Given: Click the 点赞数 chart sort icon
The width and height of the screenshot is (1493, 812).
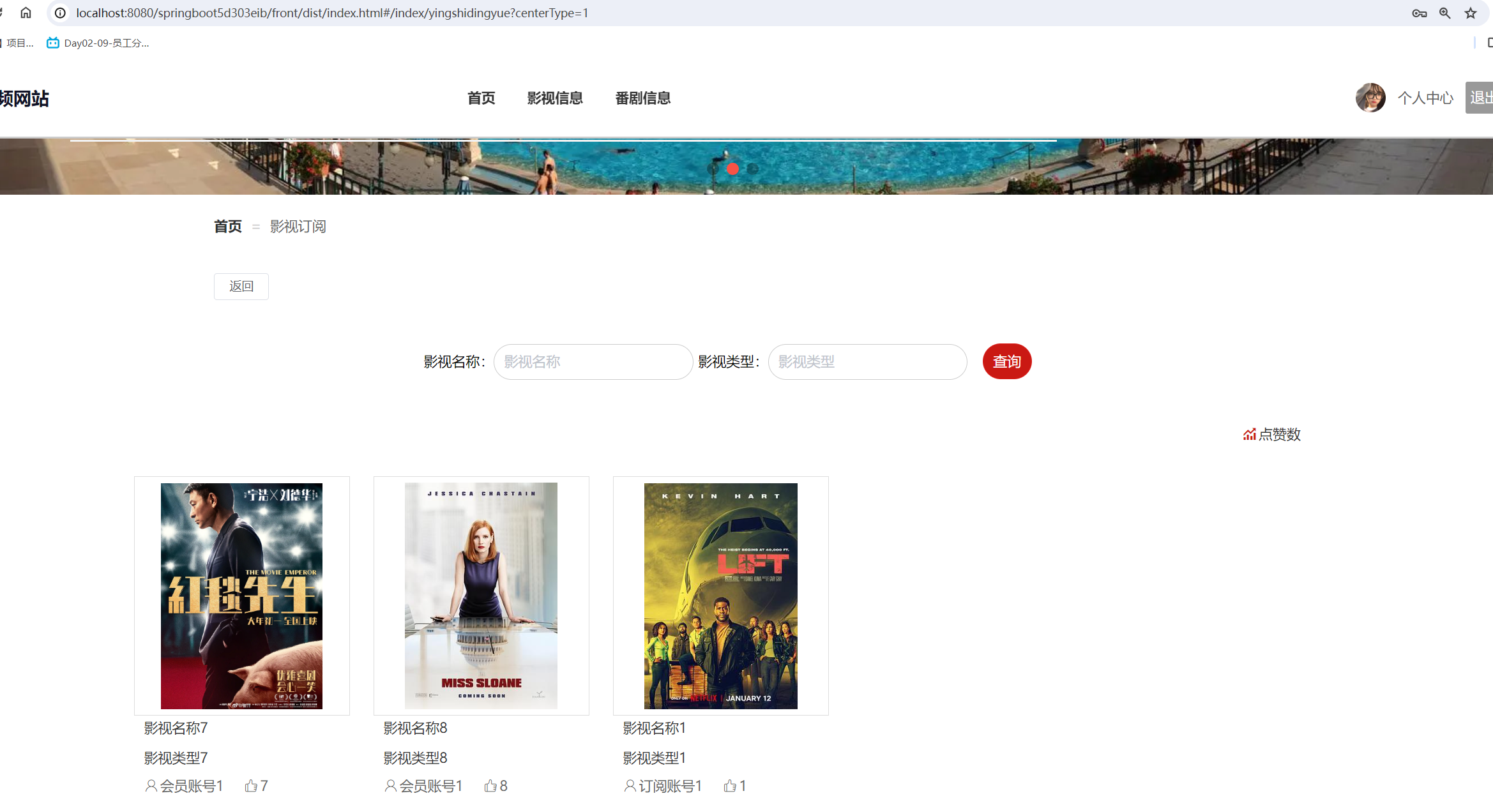Looking at the screenshot, I should 1249,434.
